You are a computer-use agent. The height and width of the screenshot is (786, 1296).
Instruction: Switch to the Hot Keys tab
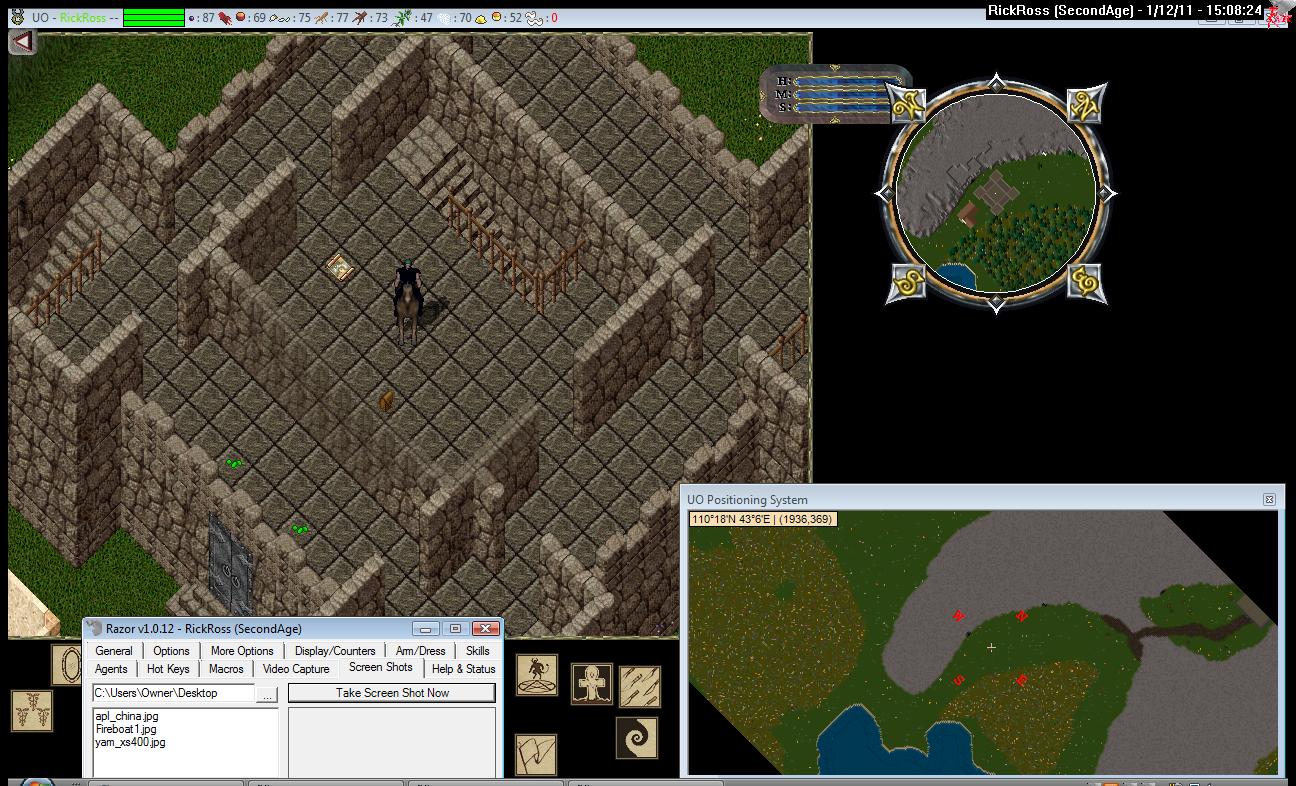click(x=168, y=669)
